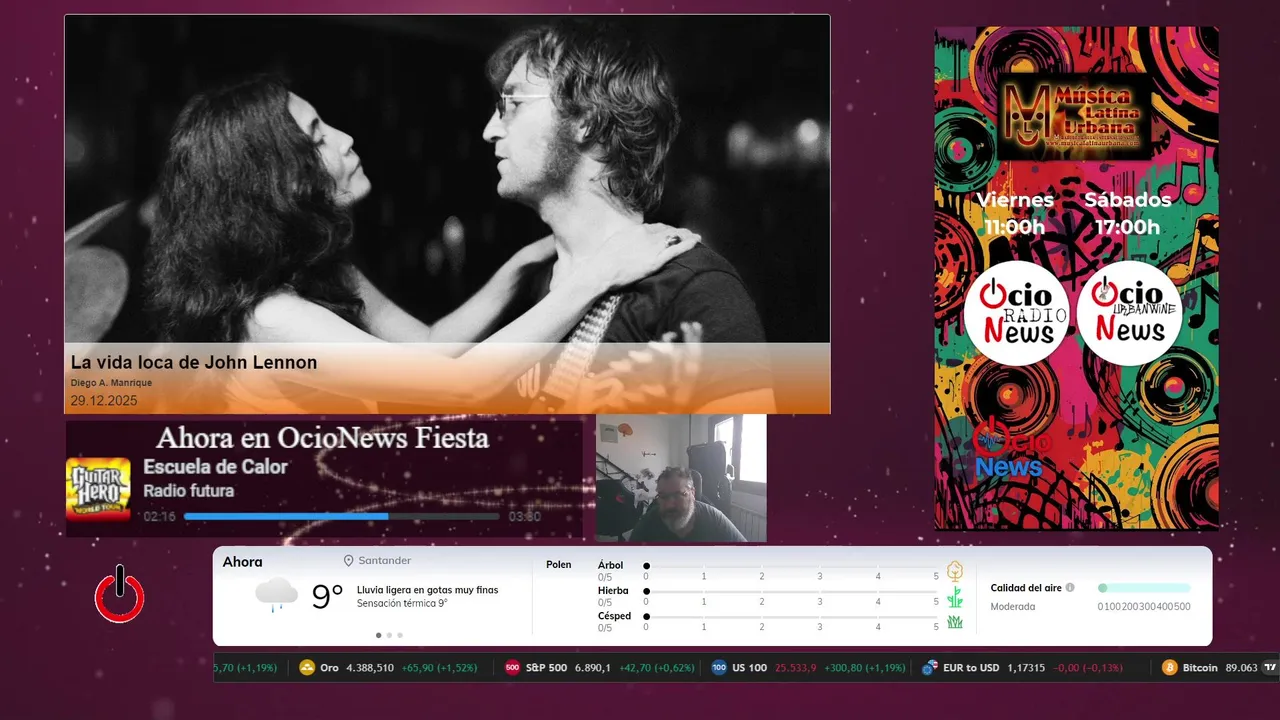Select the second weather carousel dot
This screenshot has width=1280, height=720.
(389, 635)
